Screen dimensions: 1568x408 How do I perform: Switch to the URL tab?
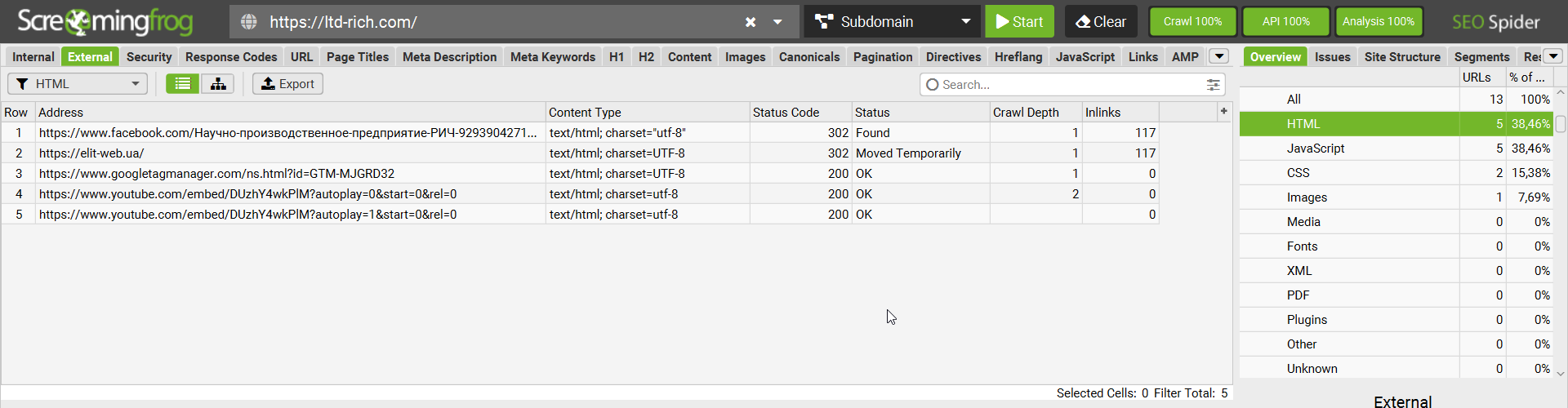(301, 56)
